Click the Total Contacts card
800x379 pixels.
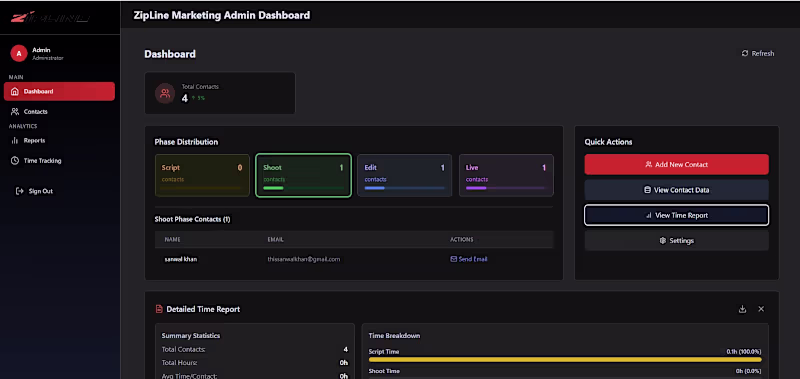220,93
